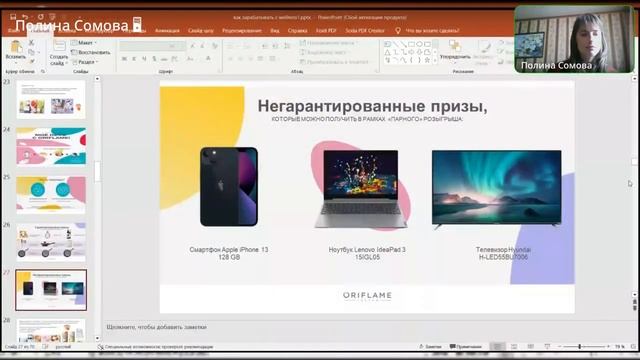This screenshot has width=640, height=360.
Task: Select slide 23 thumbnail
Action: [51, 100]
